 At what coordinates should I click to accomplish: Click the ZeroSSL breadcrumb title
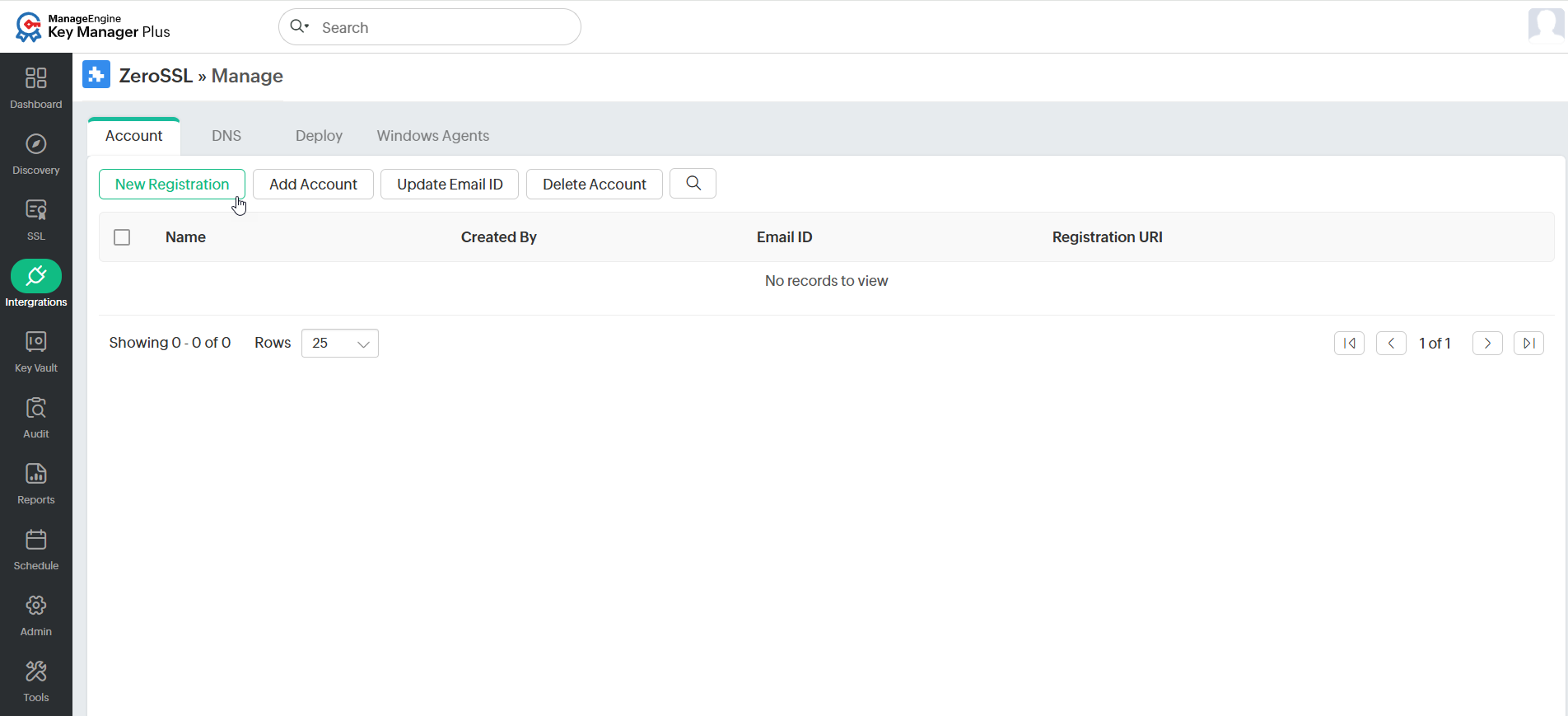[x=156, y=76]
